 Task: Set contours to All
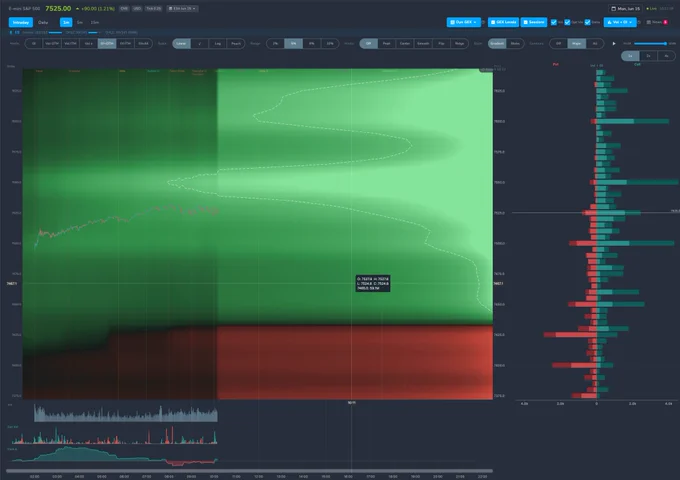pos(595,43)
